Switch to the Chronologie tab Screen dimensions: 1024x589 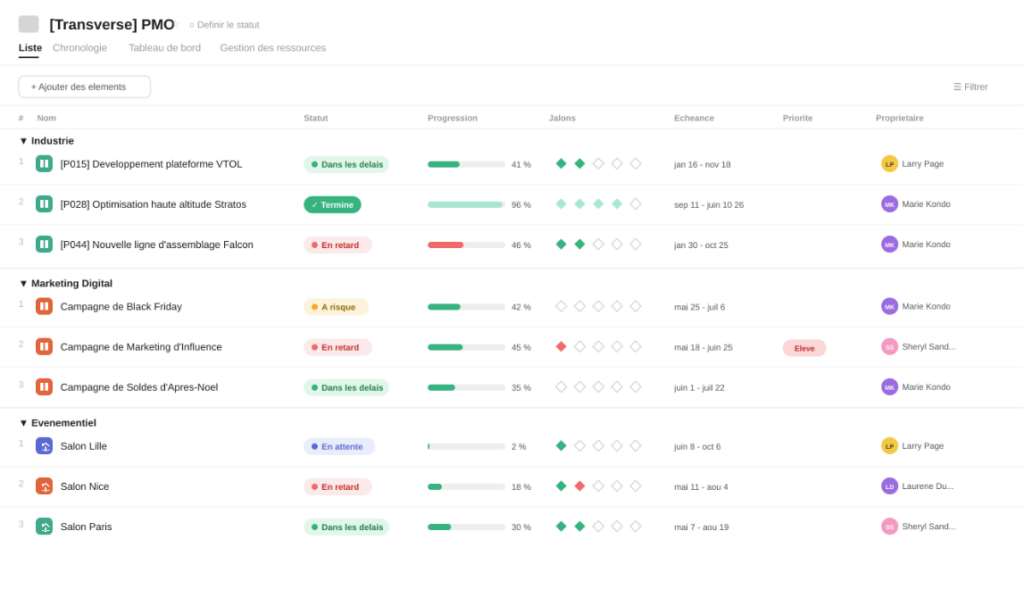(x=80, y=48)
